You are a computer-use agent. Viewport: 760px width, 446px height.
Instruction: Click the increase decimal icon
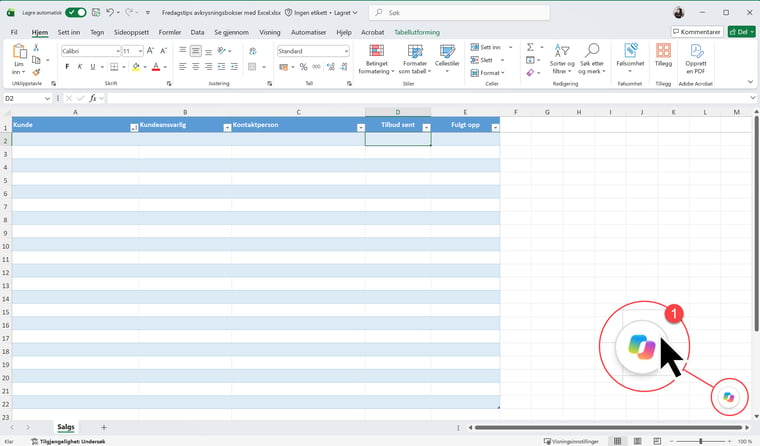331,66
